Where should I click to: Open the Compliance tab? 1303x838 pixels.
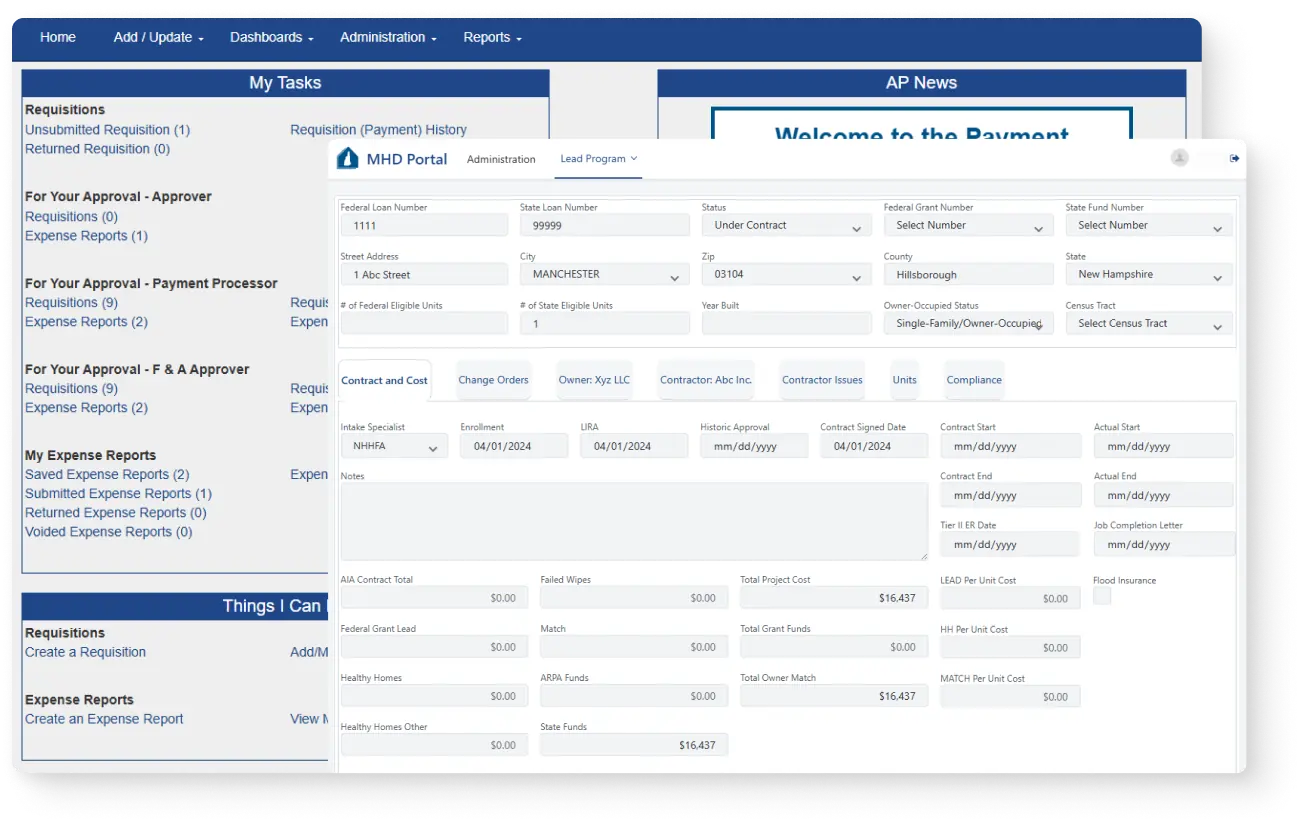[x=973, y=379]
